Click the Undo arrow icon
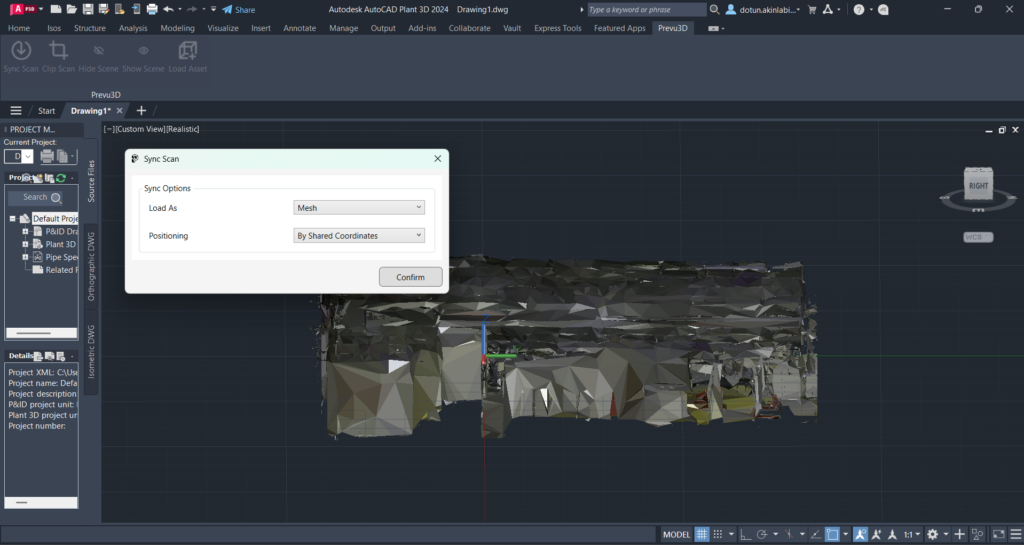This screenshot has width=1024, height=545. tap(168, 9)
